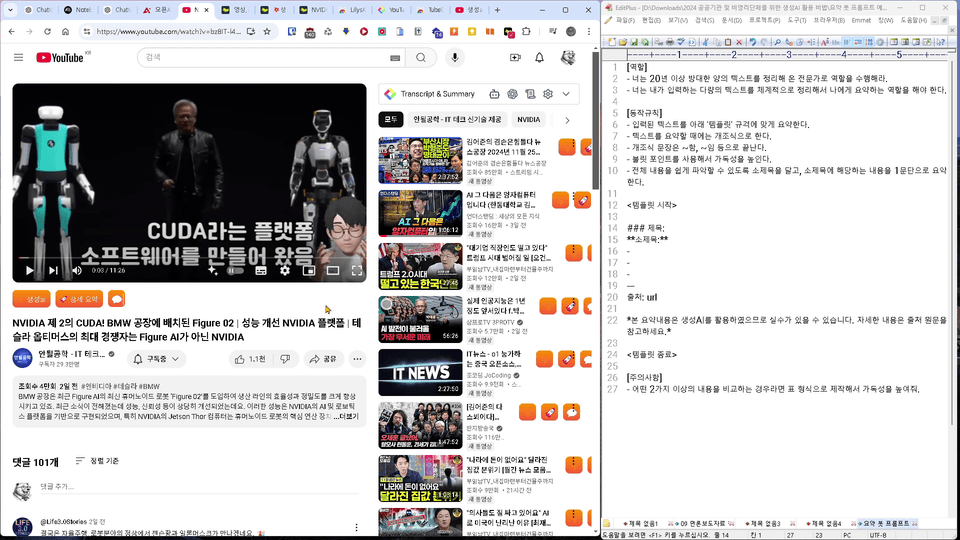This screenshot has width=960, height=540.
Task: Select the 모두 filter chip
Action: coord(391,119)
